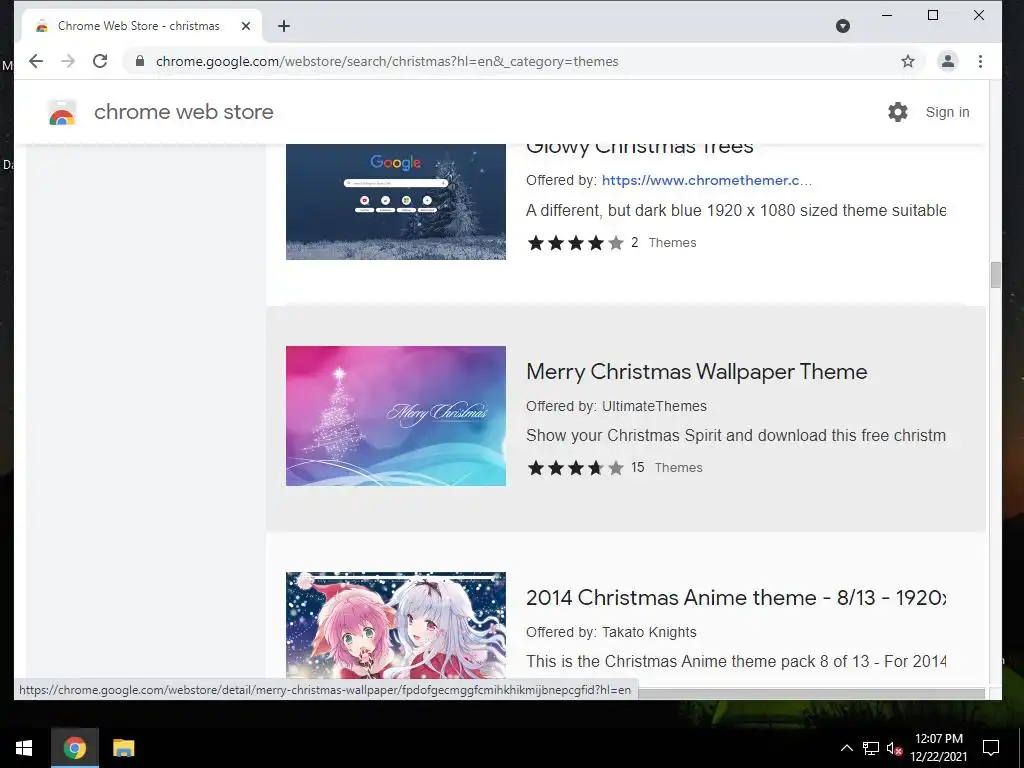Open Glowy Christmas Trees theme thumbnail
1024x768 pixels.
tap(396, 202)
